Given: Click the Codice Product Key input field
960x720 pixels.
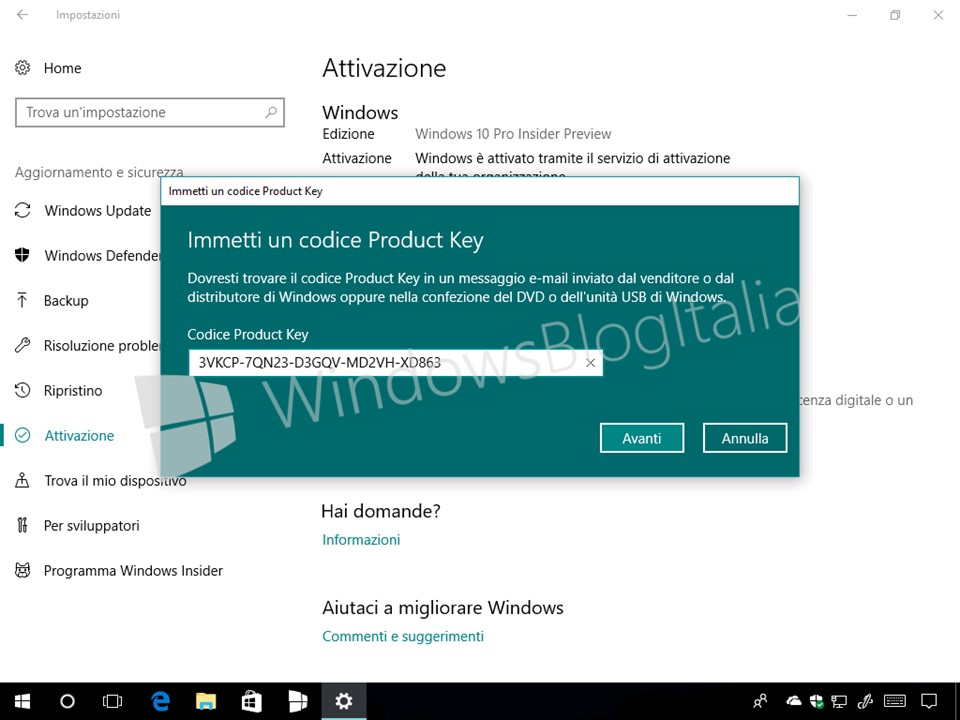Looking at the screenshot, I should pos(396,363).
